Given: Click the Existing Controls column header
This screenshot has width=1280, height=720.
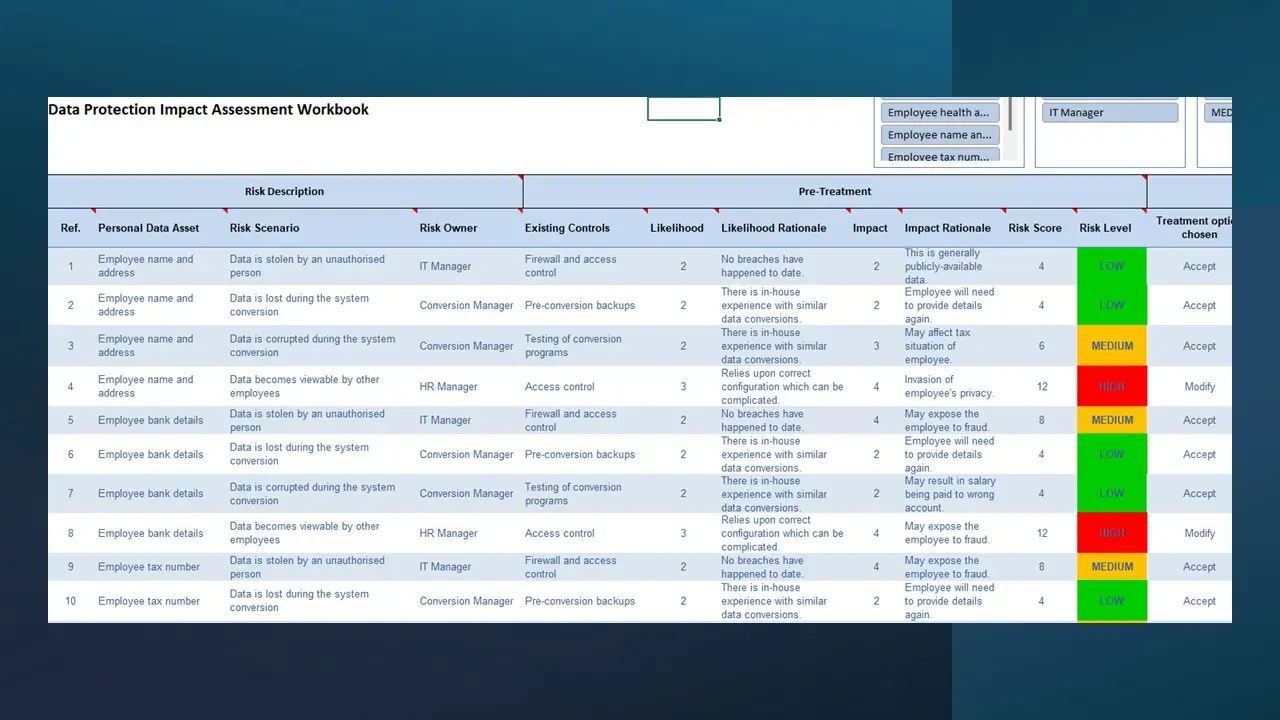Looking at the screenshot, I should click(567, 228).
